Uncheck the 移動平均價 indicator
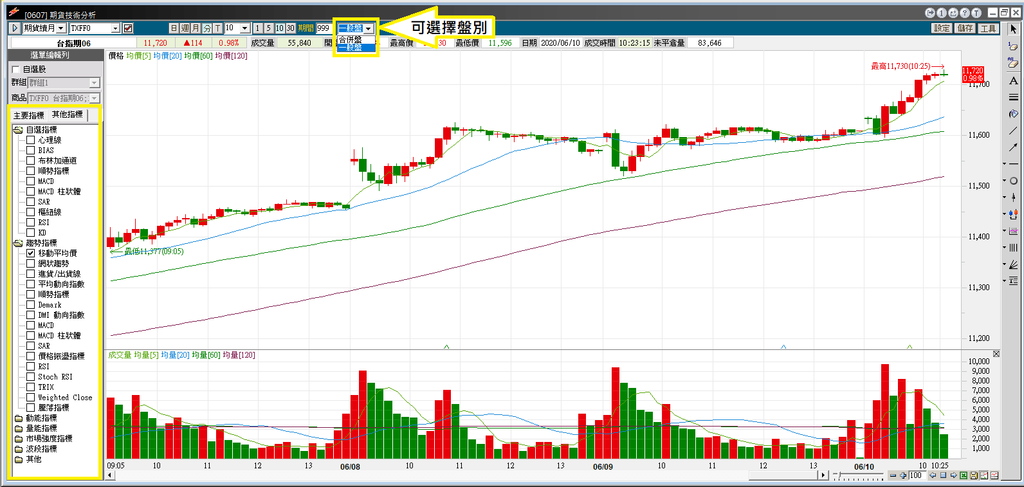Screen dimensions: 1024x487 point(31,253)
